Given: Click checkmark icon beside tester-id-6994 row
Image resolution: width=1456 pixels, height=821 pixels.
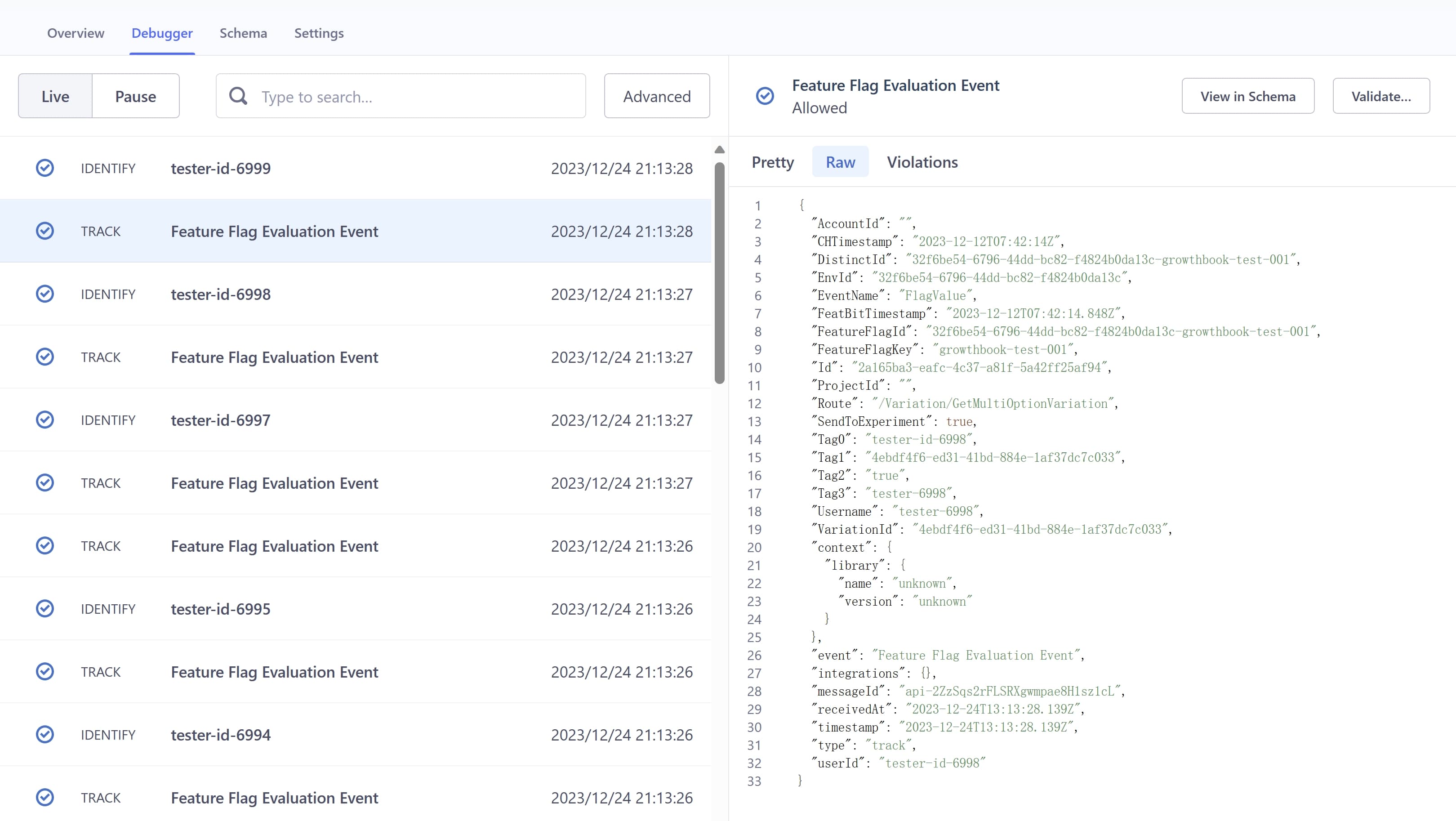Looking at the screenshot, I should [x=45, y=735].
